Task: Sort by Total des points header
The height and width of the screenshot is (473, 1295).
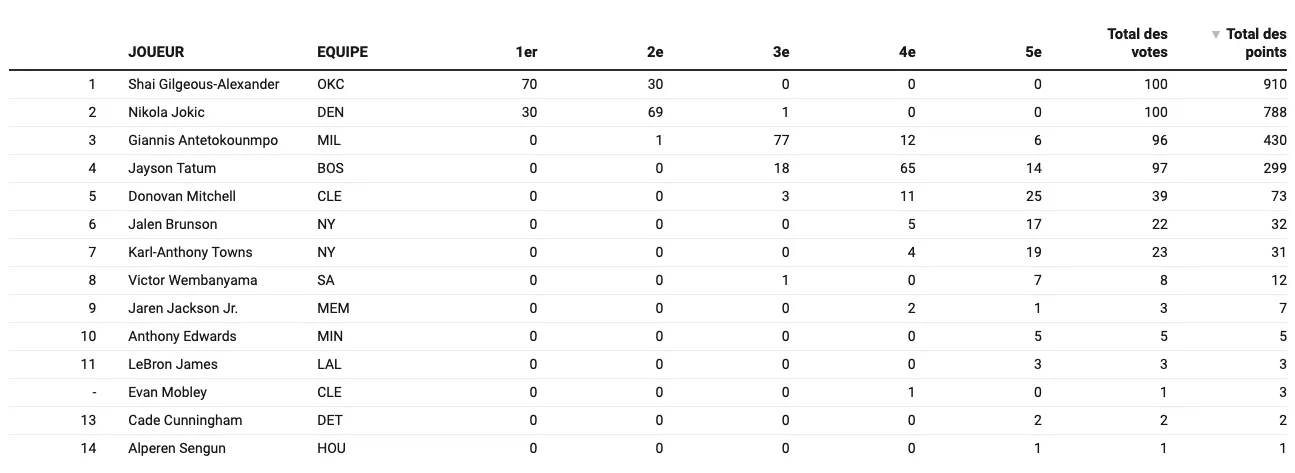Action: tap(1256, 43)
